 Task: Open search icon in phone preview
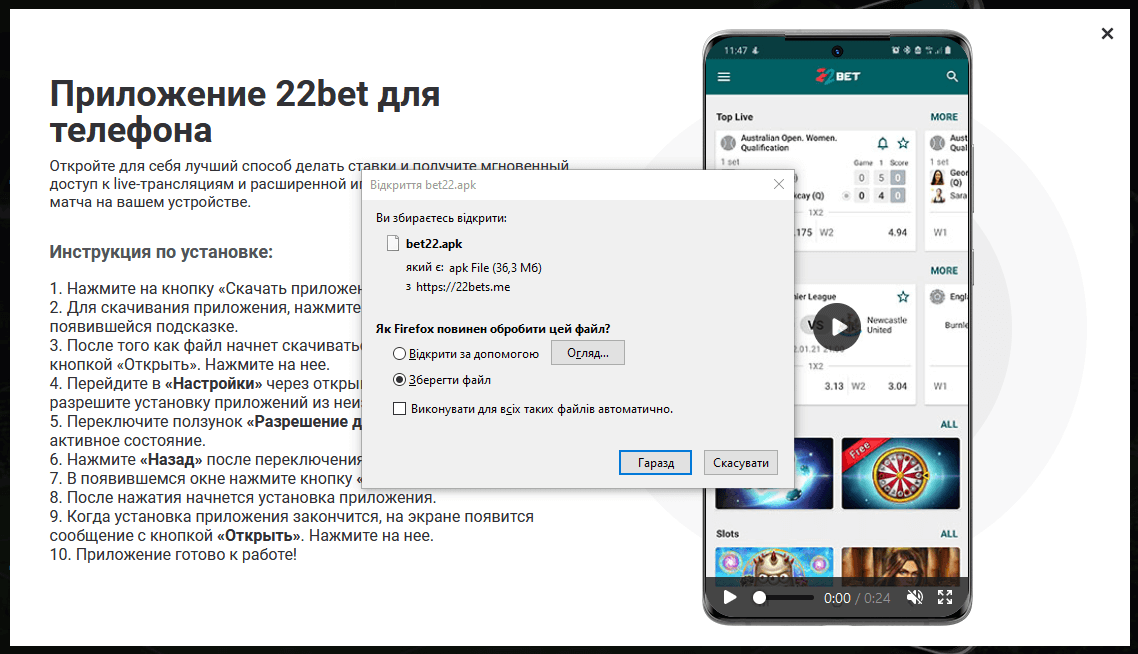tap(952, 76)
